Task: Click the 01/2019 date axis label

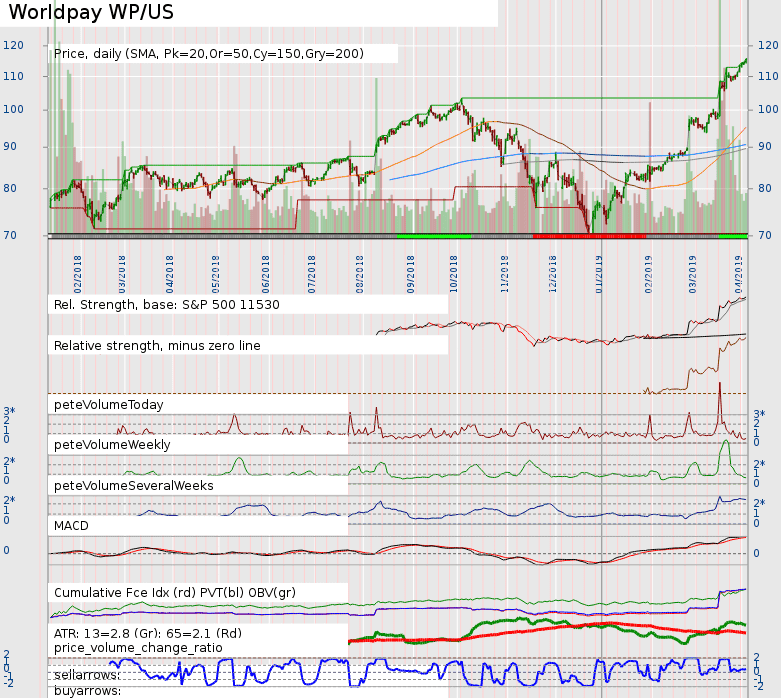Action: pyautogui.click(x=599, y=275)
